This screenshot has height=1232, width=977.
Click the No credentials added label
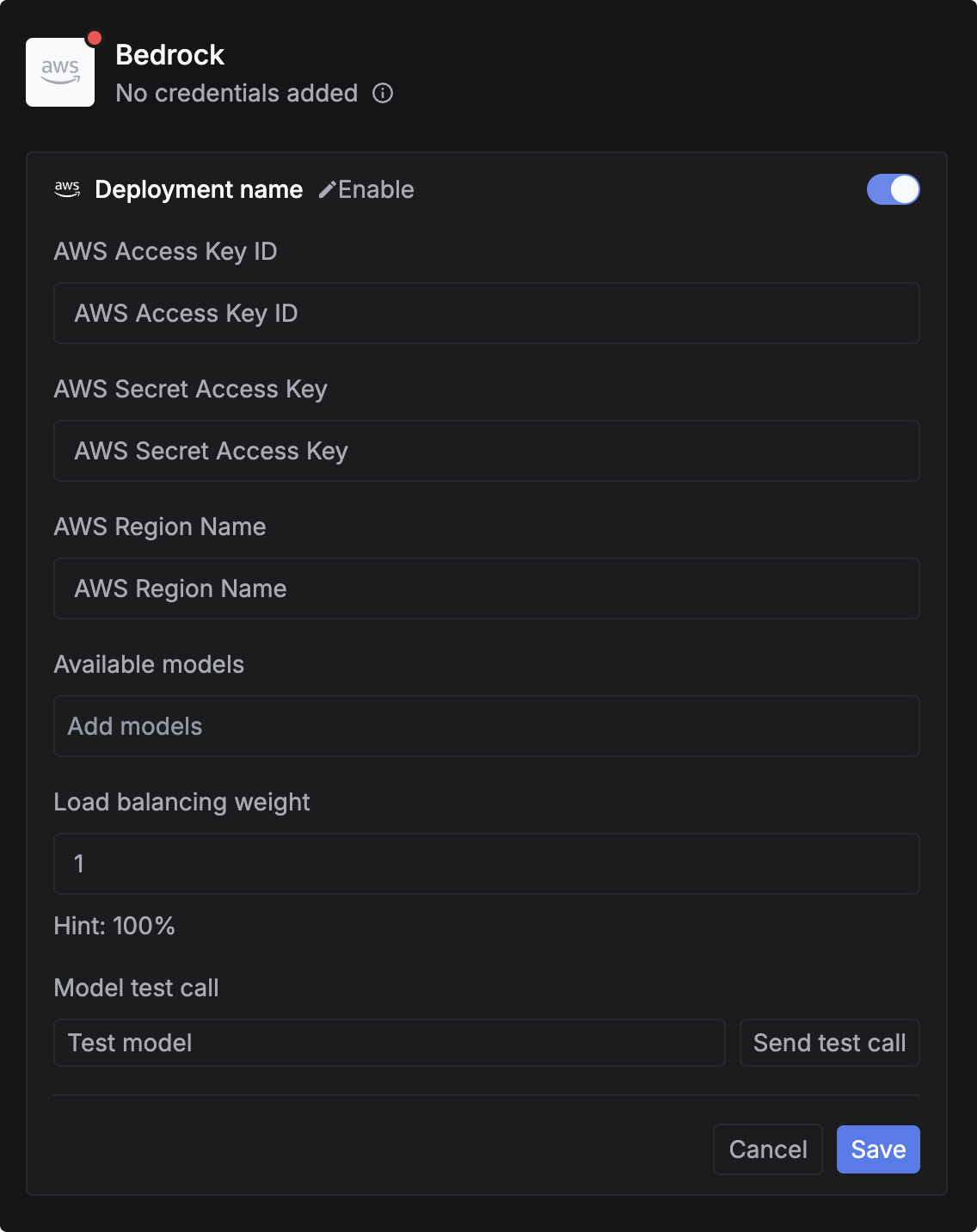pyautogui.click(x=237, y=93)
